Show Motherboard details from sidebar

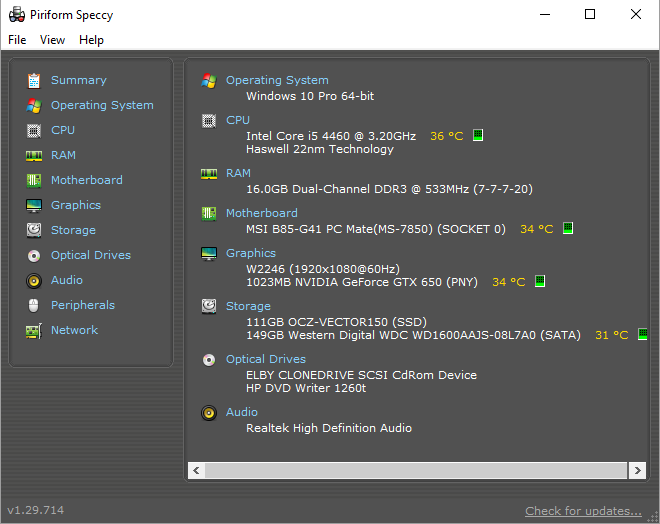[87, 180]
